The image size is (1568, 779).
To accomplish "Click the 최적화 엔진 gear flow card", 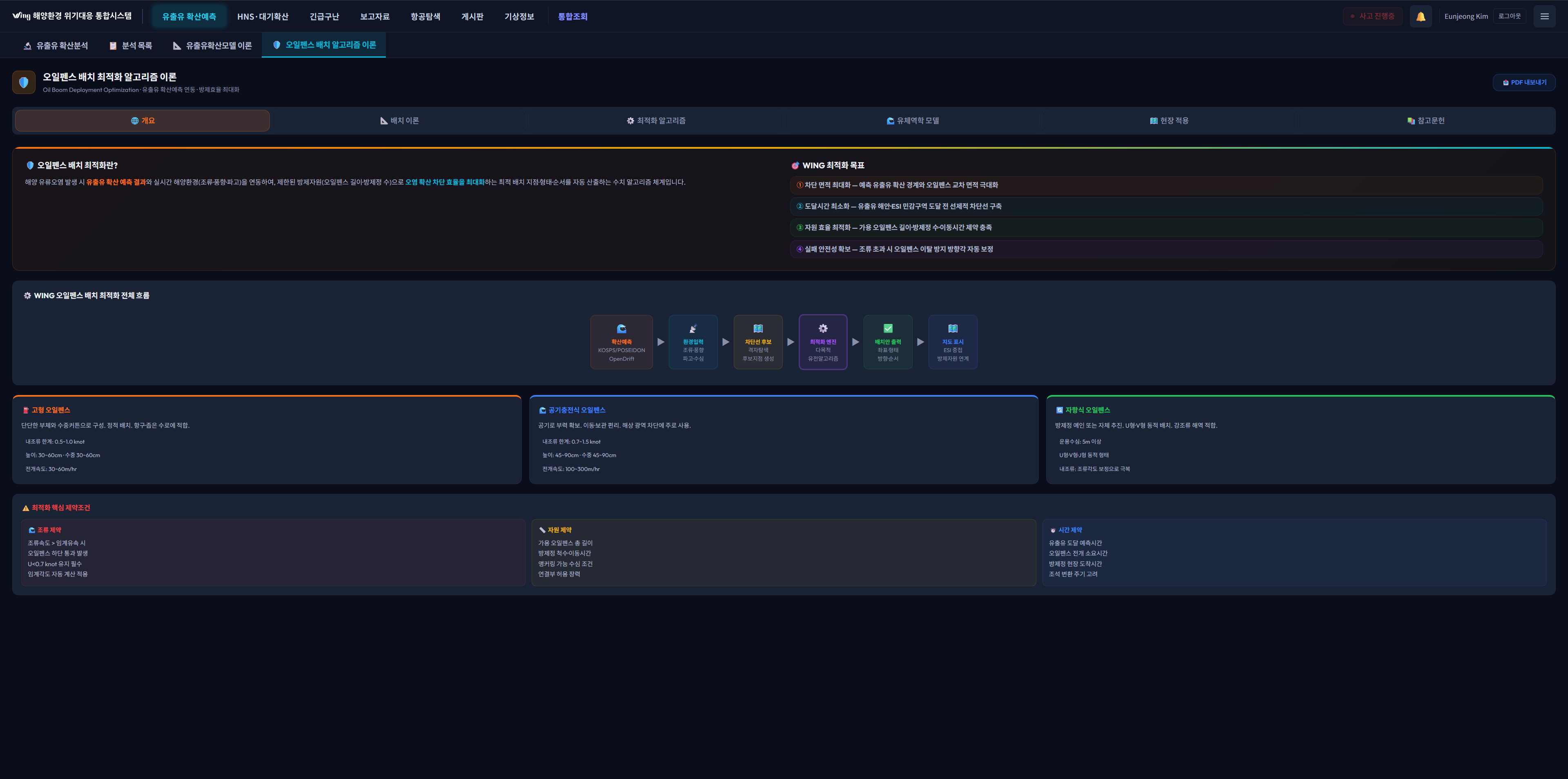I will pyautogui.click(x=822, y=342).
